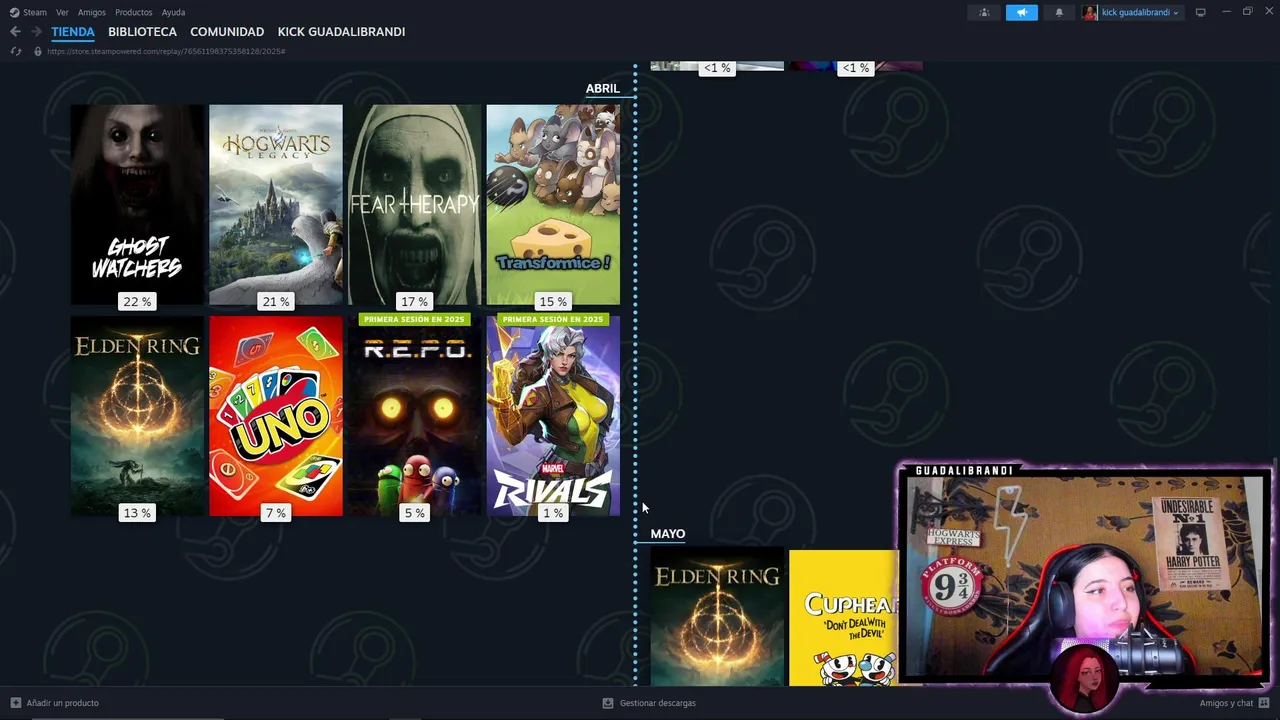This screenshot has height=720, width=1280.
Task: Open the Ver menu
Action: tap(62, 12)
